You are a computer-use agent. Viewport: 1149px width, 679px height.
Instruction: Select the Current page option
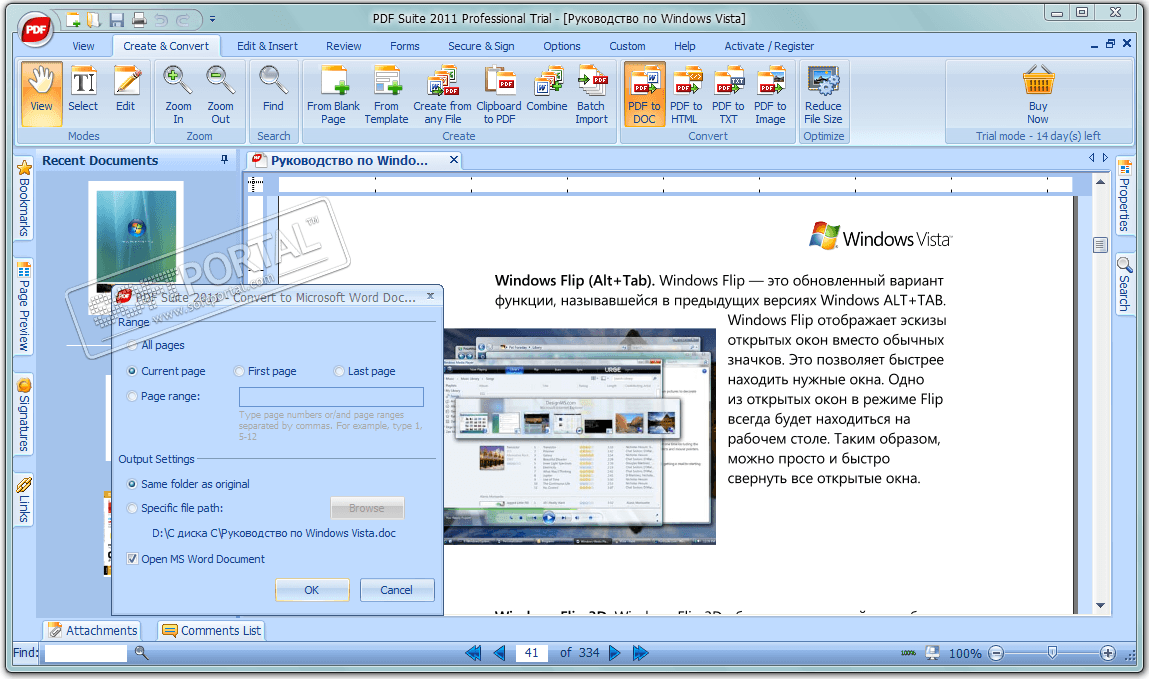132,371
